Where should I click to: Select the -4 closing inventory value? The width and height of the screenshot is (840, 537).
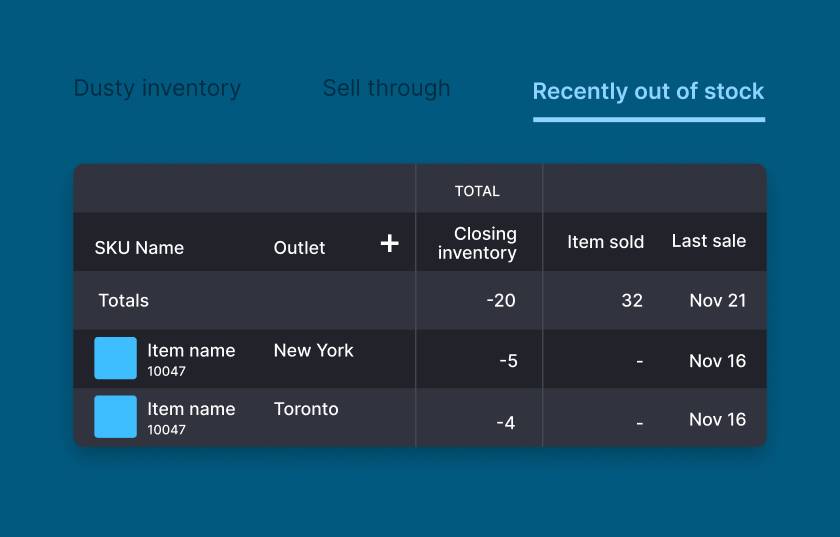click(x=506, y=423)
